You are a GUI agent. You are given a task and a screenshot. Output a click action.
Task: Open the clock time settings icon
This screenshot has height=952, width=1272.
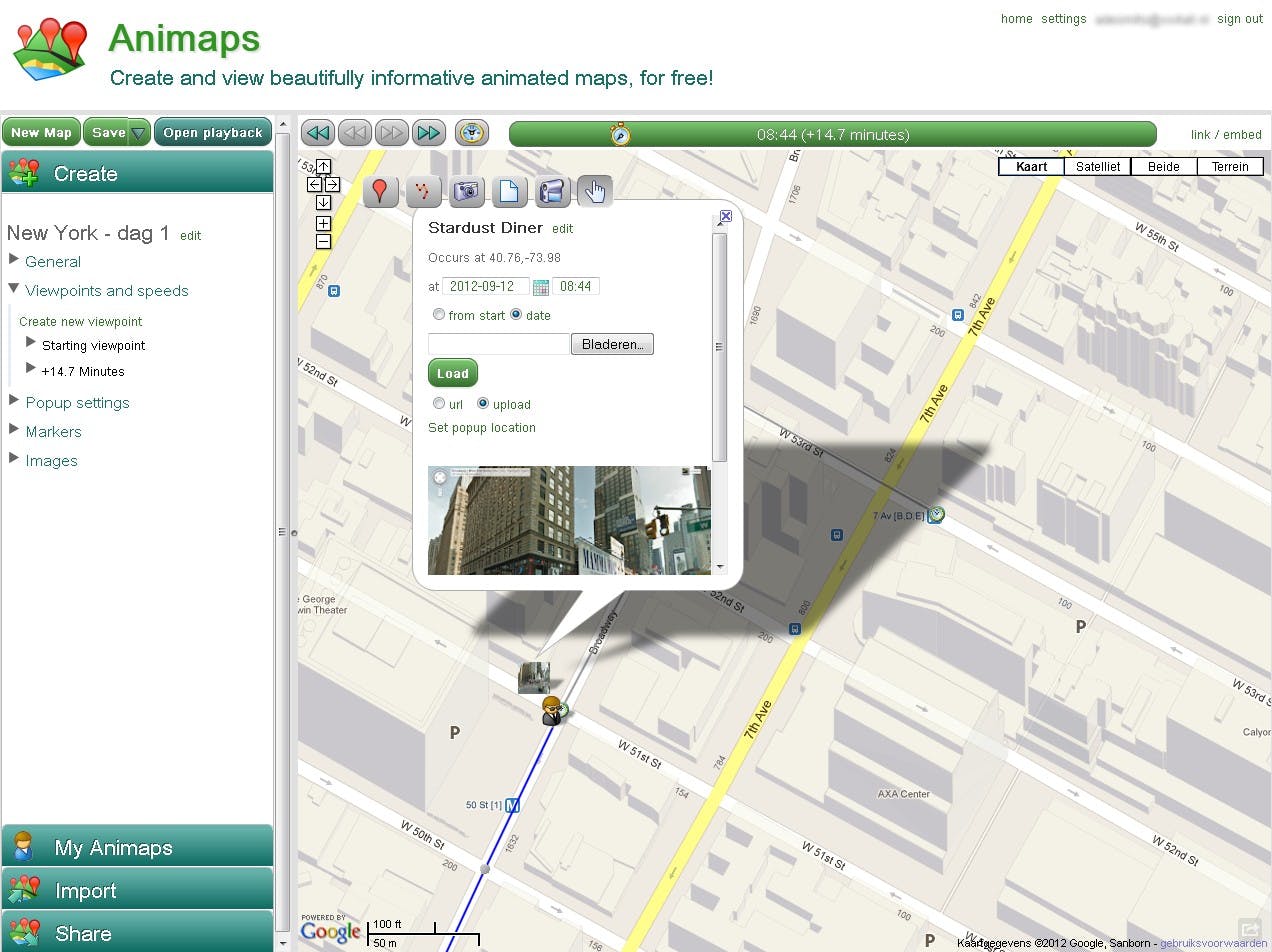coord(472,133)
